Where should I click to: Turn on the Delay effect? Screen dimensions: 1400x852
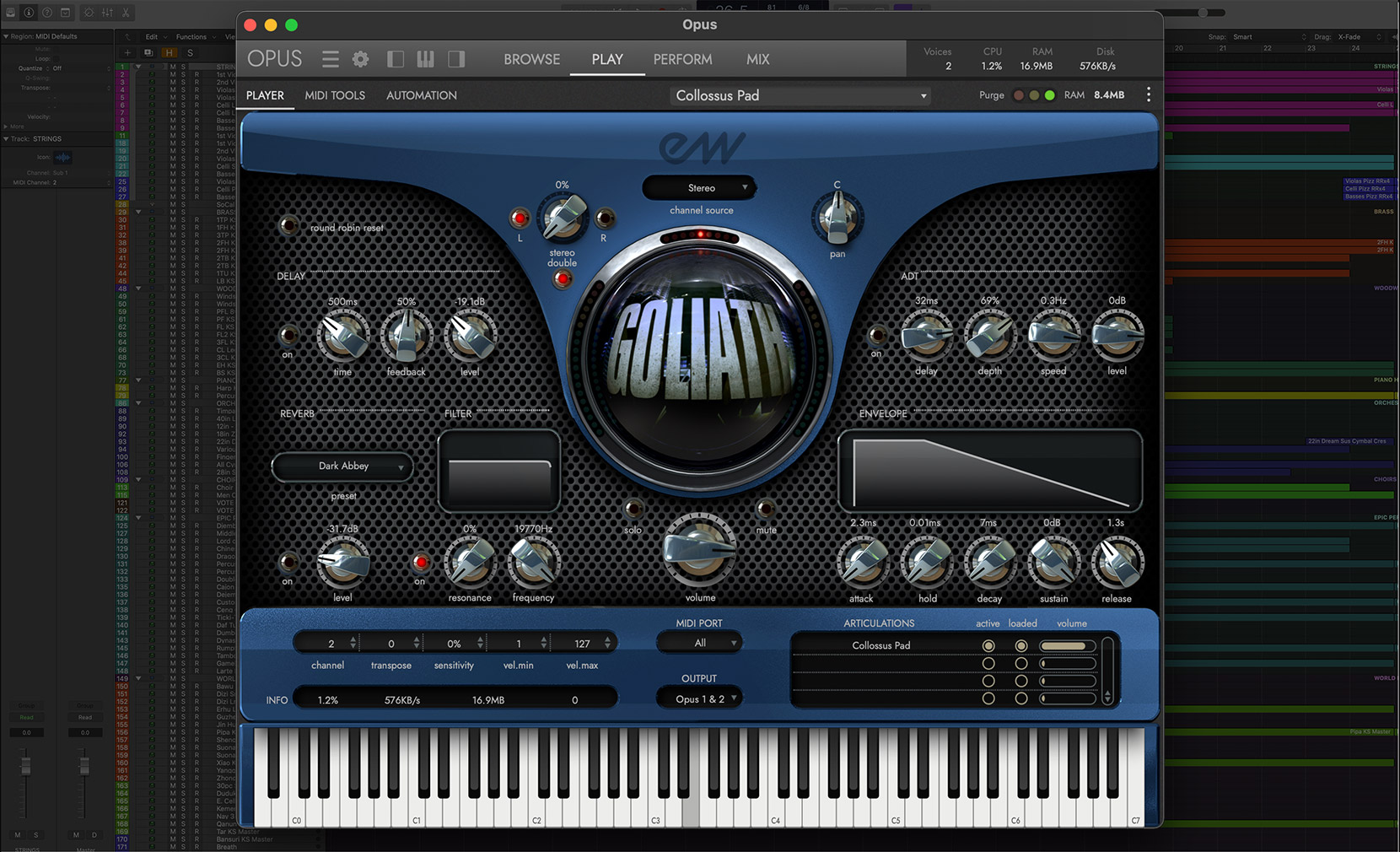(288, 336)
